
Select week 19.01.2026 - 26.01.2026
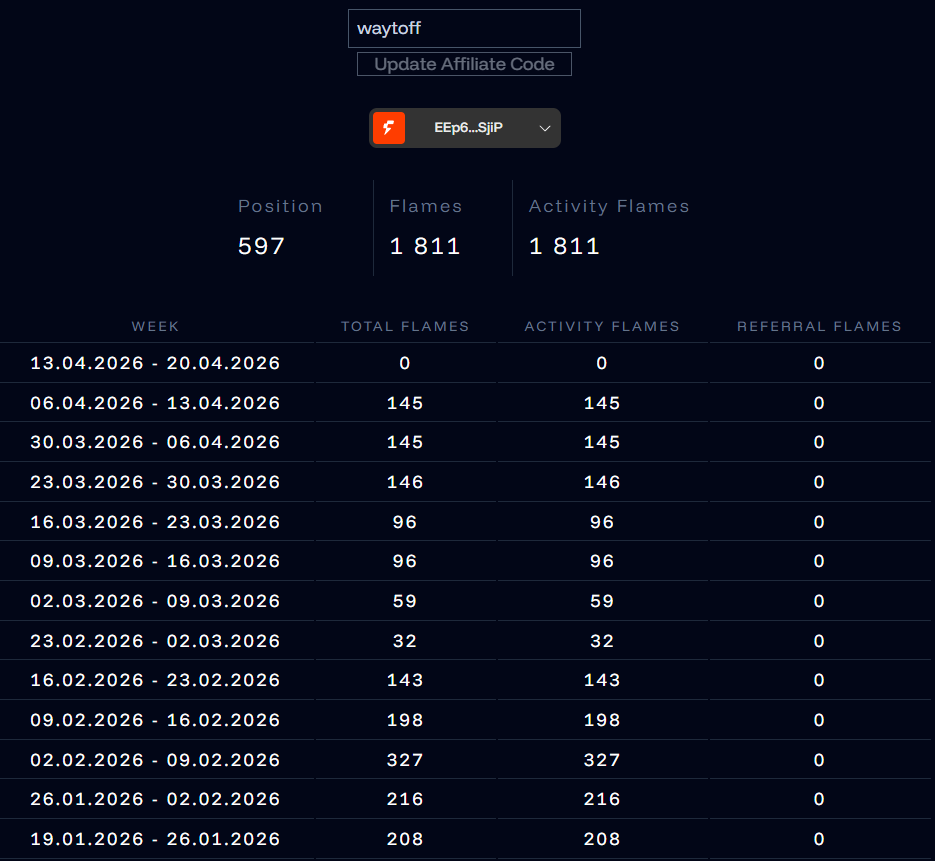click(155, 839)
